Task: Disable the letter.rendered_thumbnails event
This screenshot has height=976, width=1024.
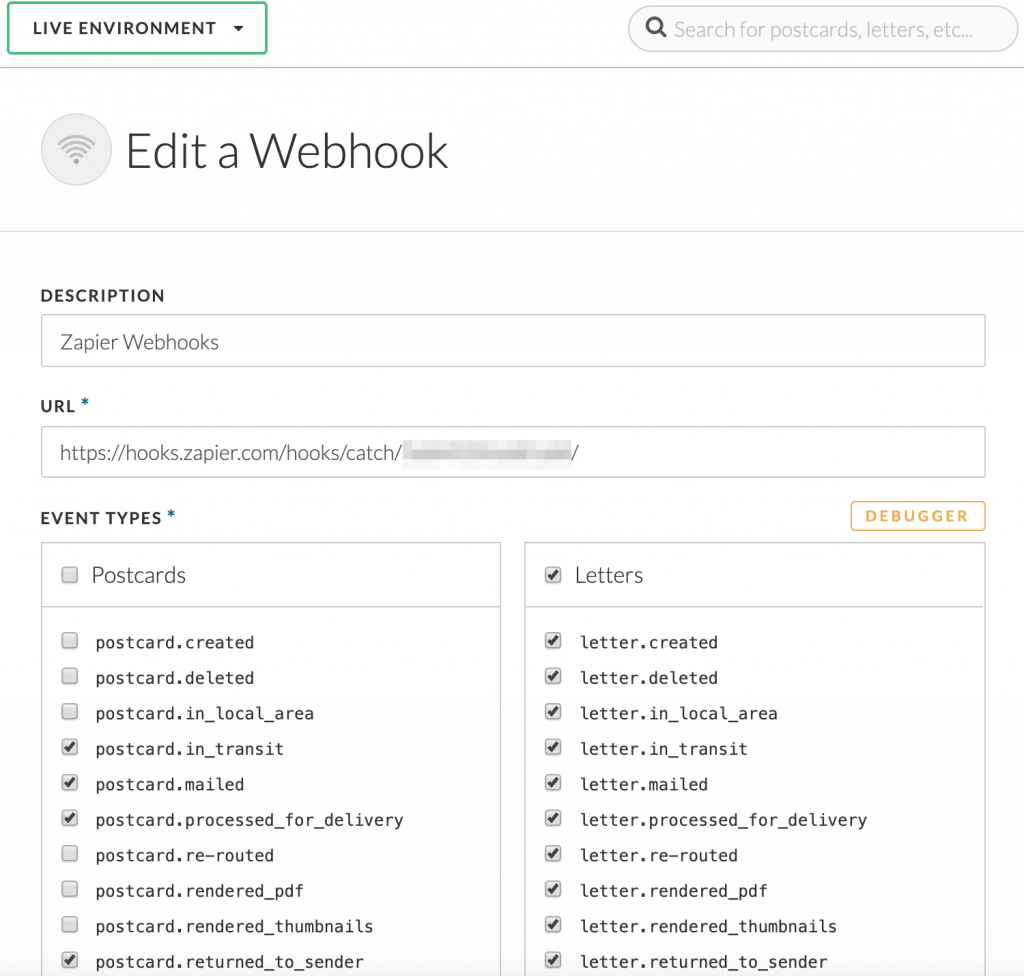Action: coord(553,925)
